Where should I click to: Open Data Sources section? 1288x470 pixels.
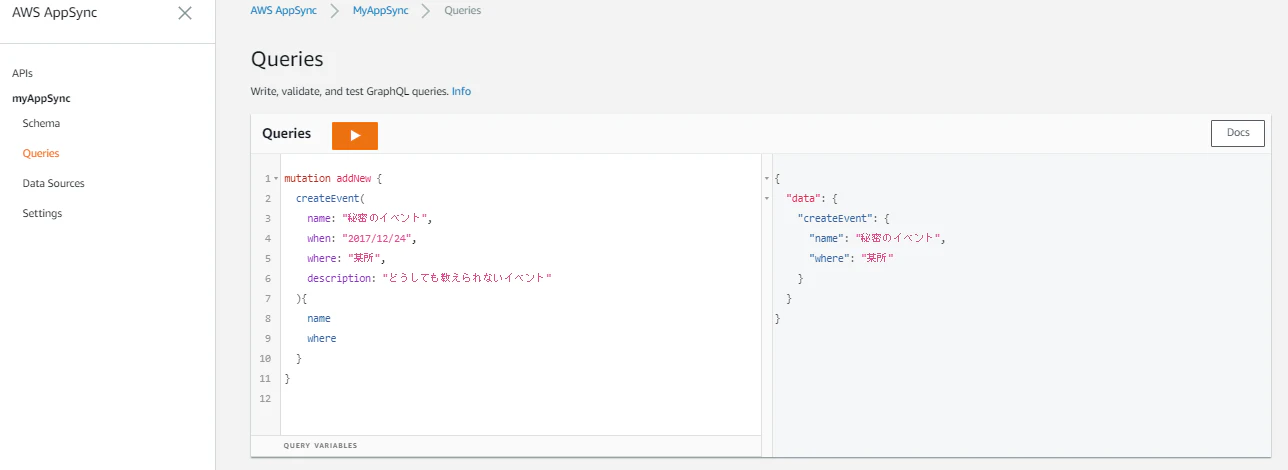(x=53, y=183)
